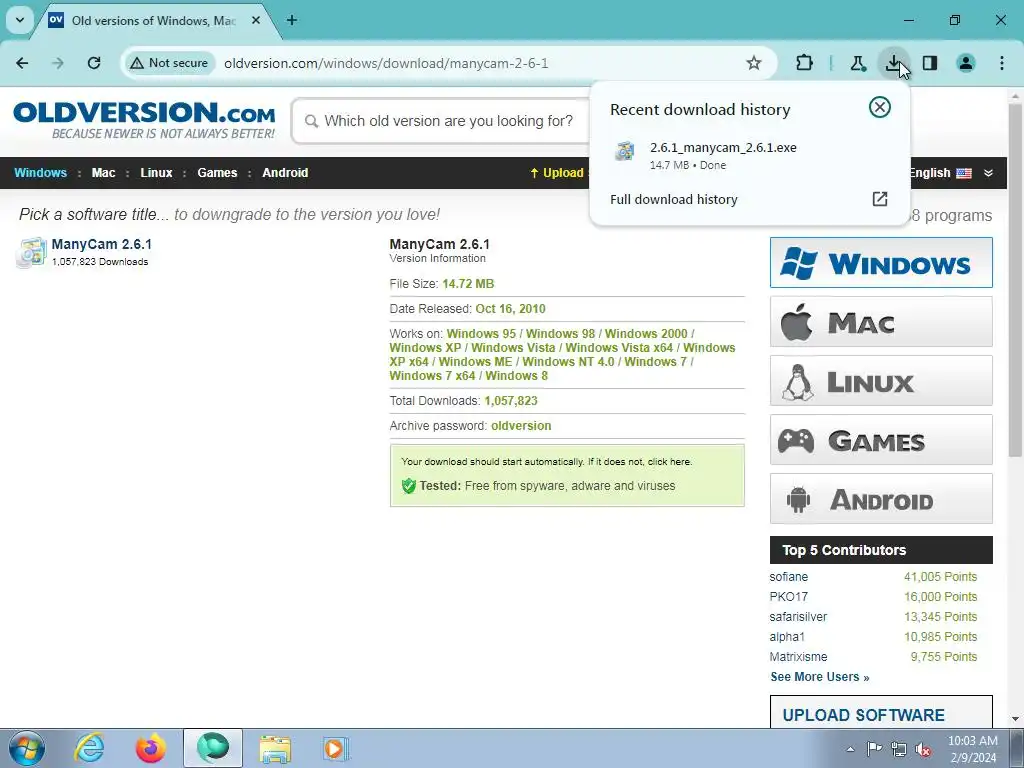
Task: Show hidden tray icons arrow
Action: [850, 749]
